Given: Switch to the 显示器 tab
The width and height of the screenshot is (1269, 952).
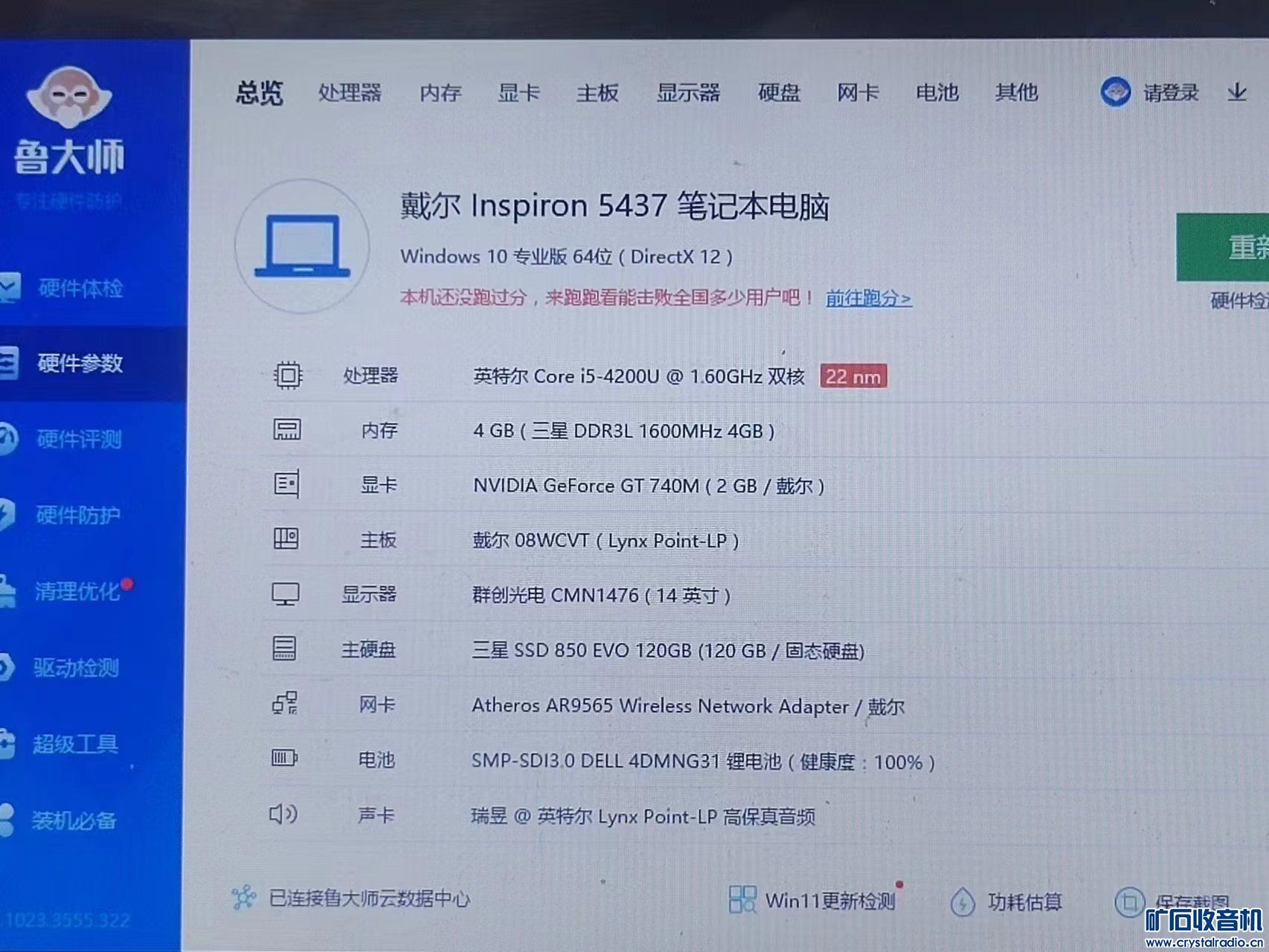Looking at the screenshot, I should [x=688, y=93].
